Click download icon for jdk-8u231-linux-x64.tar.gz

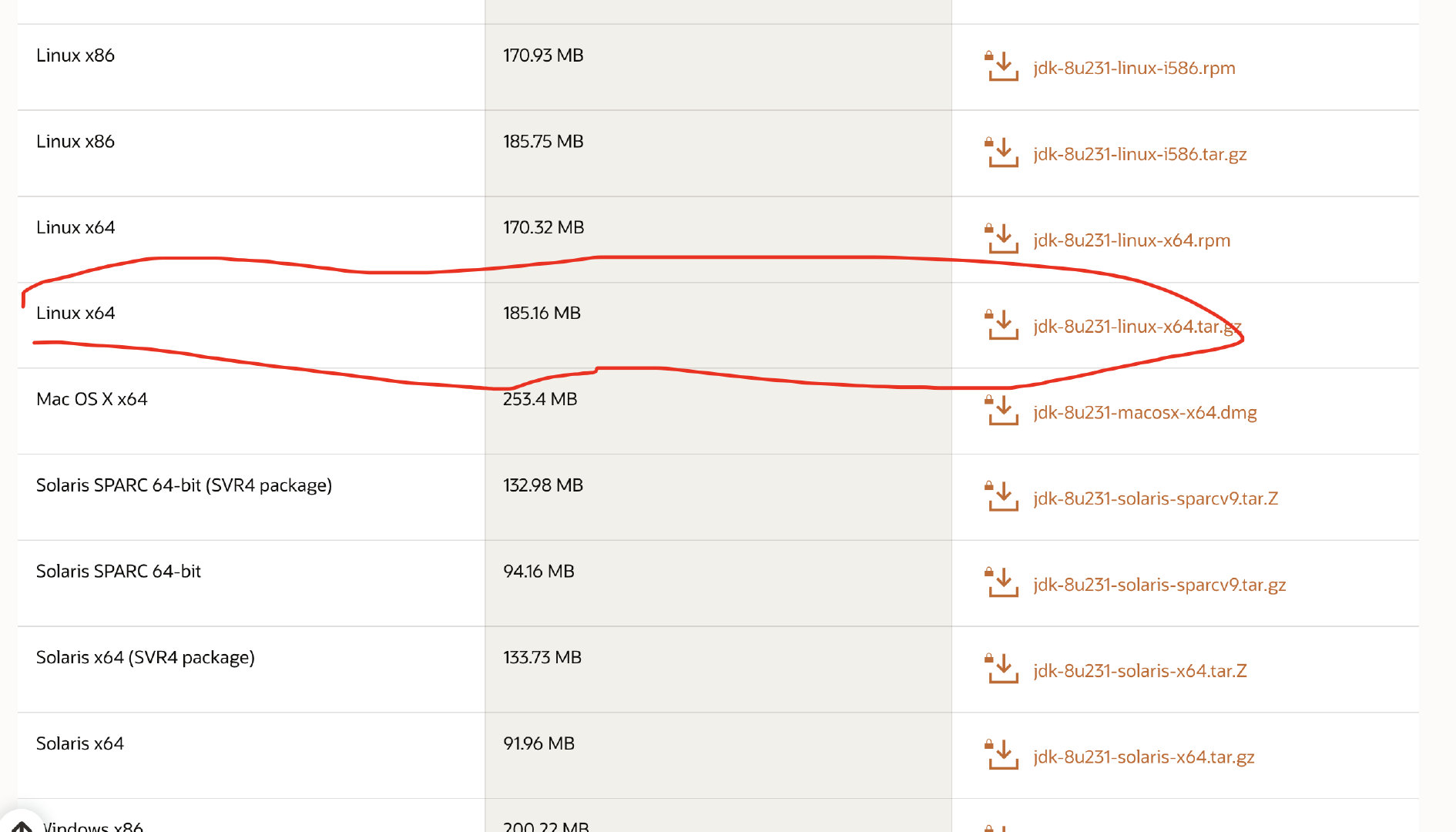pos(1001,325)
